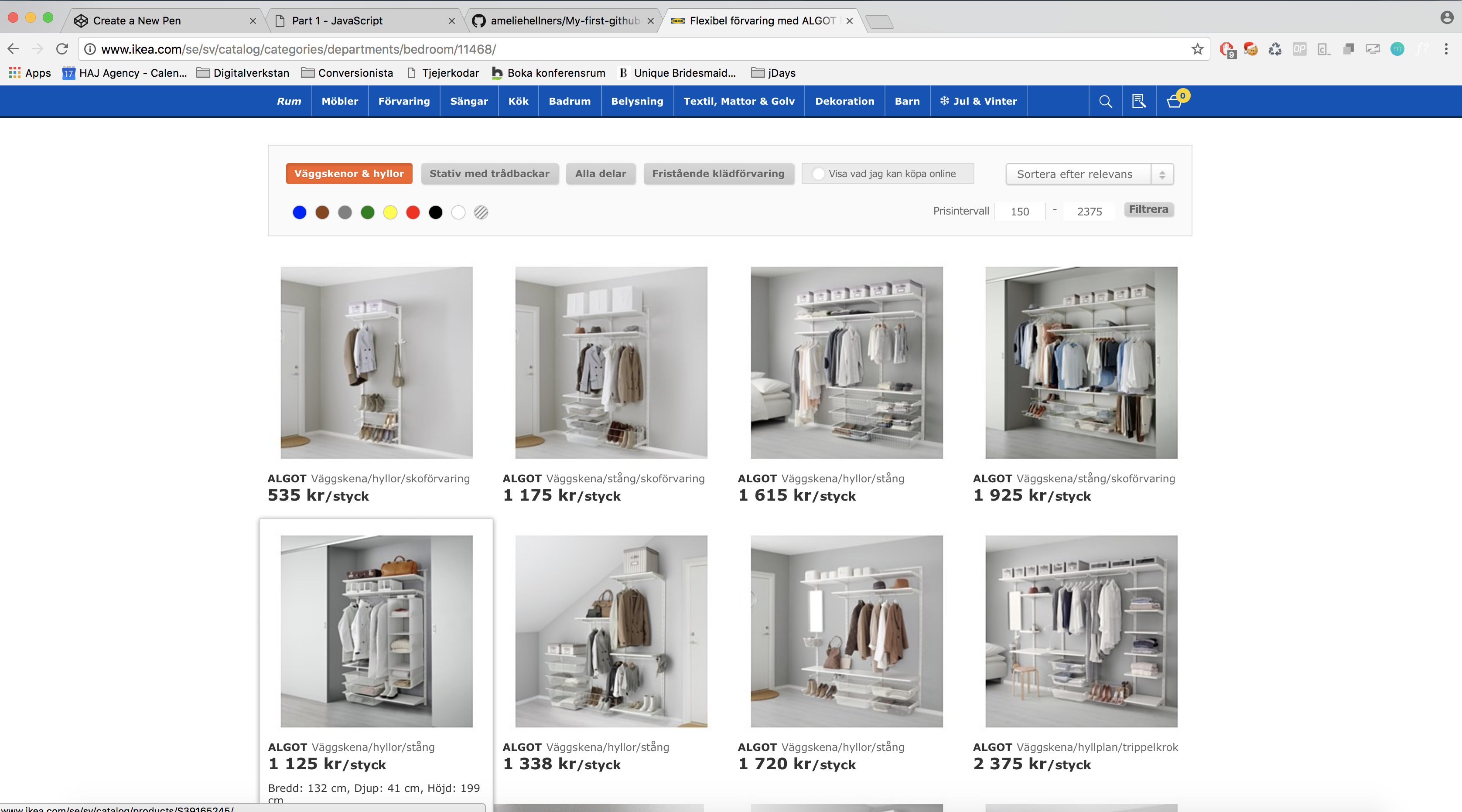Open the 1 175 kr ALGOT product image
Viewport: 1462px width, 812px height.
(x=611, y=362)
